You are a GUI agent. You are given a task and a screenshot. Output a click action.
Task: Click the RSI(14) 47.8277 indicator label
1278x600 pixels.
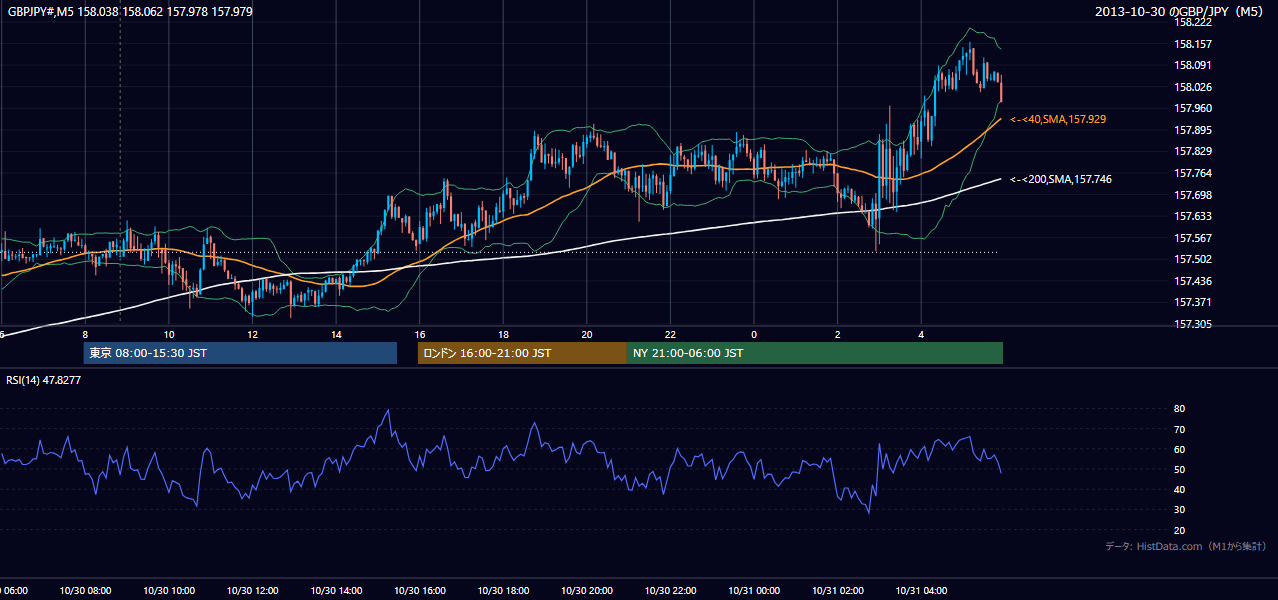[x=44, y=380]
